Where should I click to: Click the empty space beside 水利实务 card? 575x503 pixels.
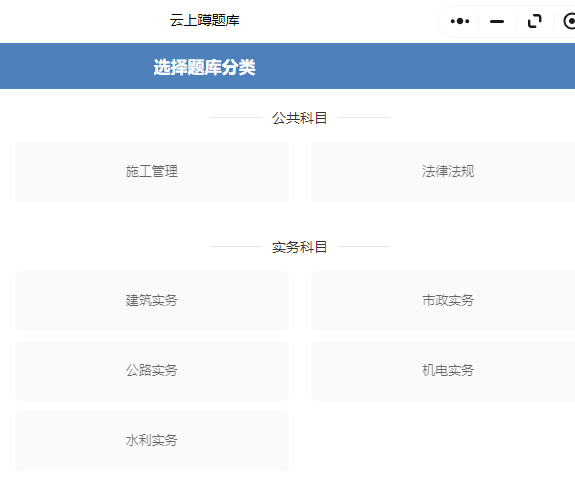click(x=443, y=441)
